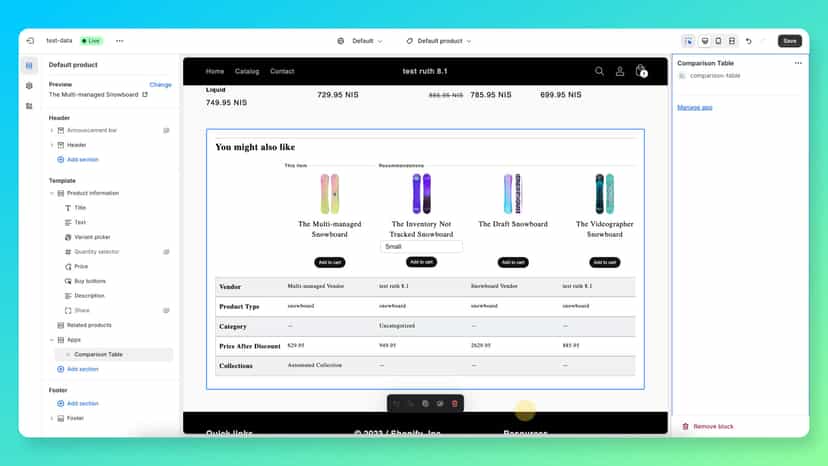Click the move down icon in floating toolbar
Screen dimensions: 828x466
tap(410, 404)
